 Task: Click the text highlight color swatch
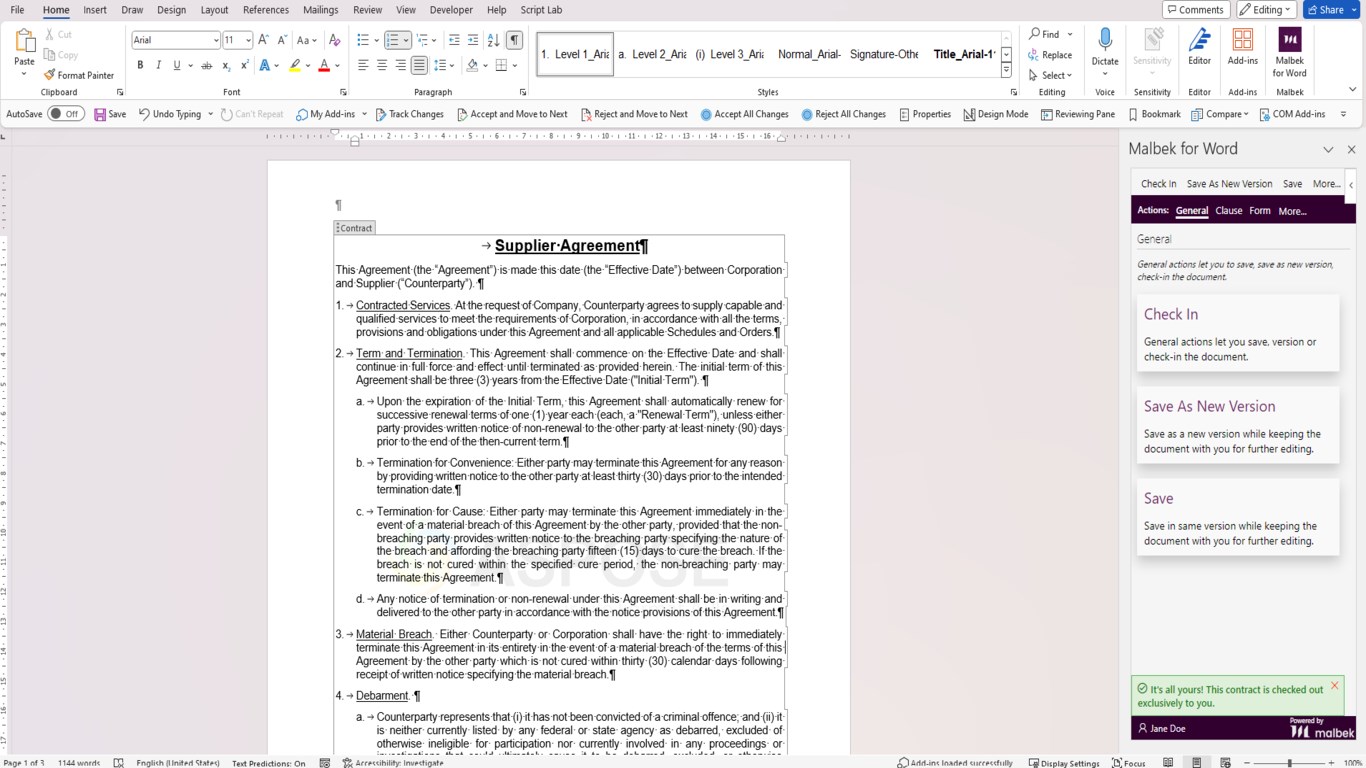(294, 65)
